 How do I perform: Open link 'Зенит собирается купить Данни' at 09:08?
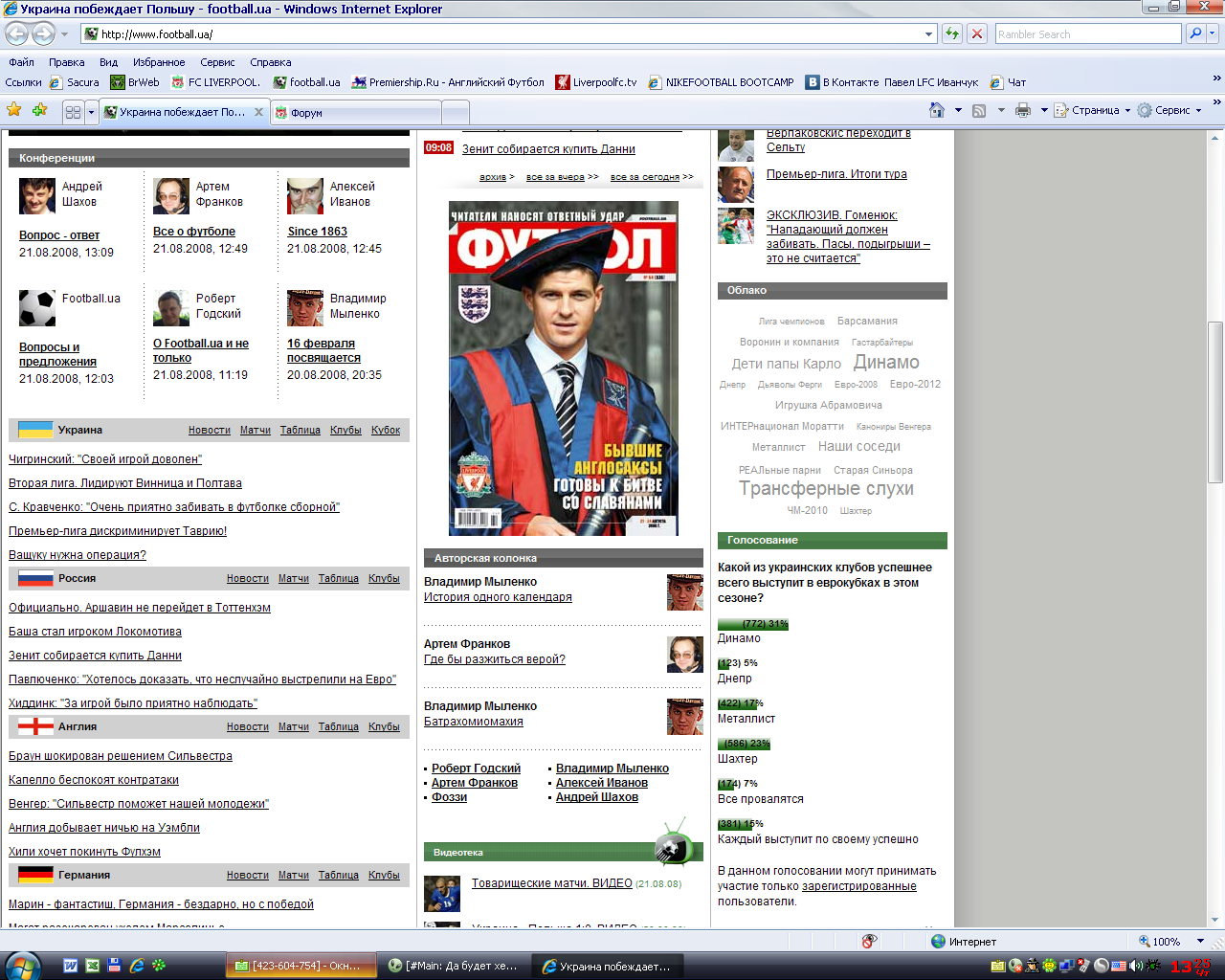pyautogui.click(x=548, y=148)
